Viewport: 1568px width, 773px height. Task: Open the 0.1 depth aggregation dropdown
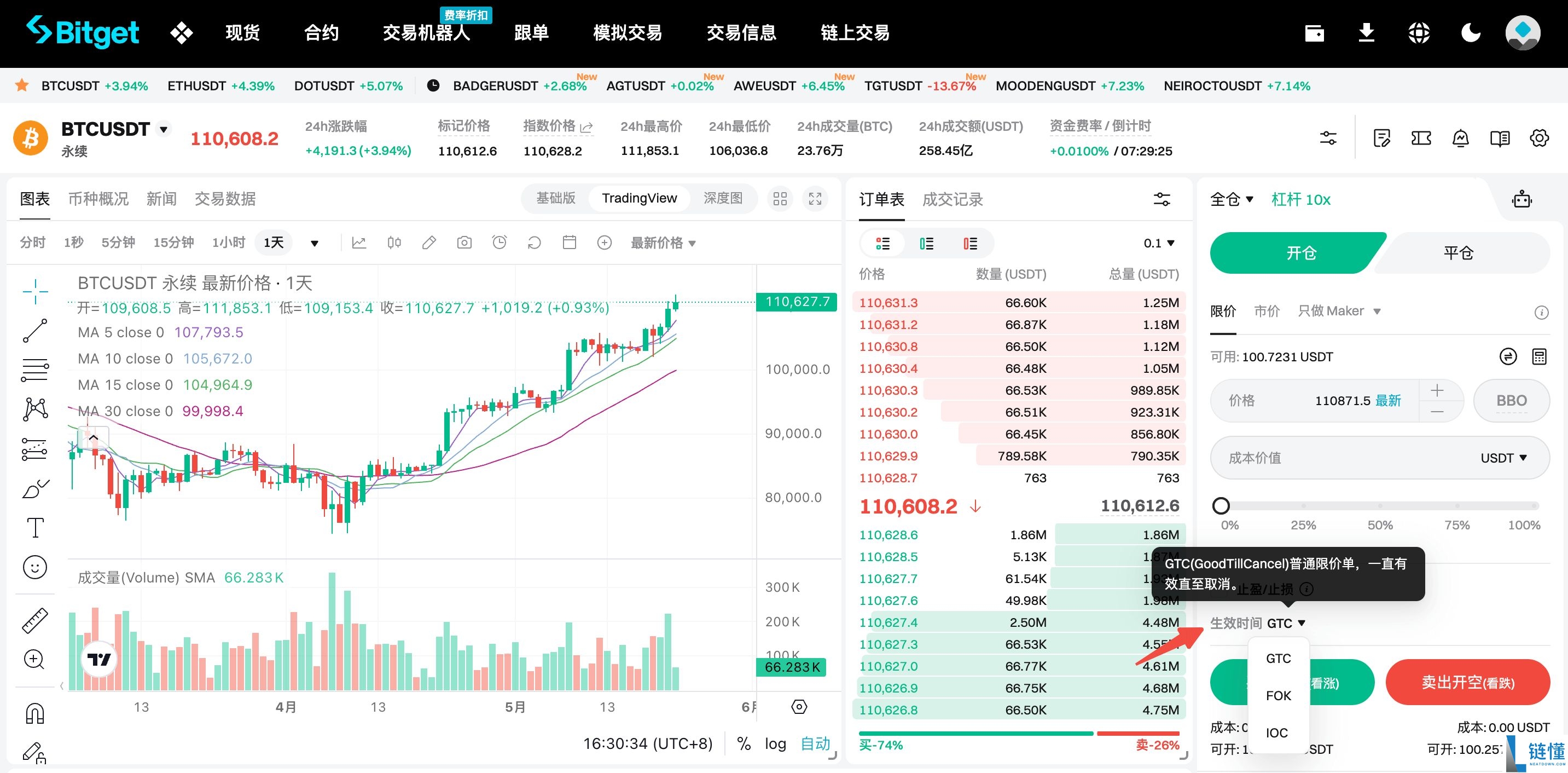[x=1158, y=243]
